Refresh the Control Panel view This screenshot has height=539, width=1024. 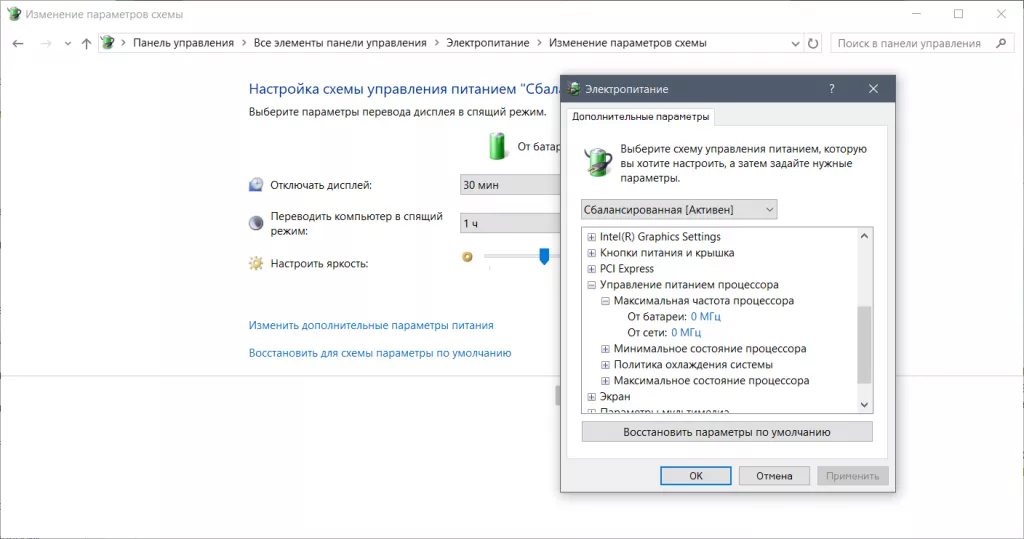point(813,43)
